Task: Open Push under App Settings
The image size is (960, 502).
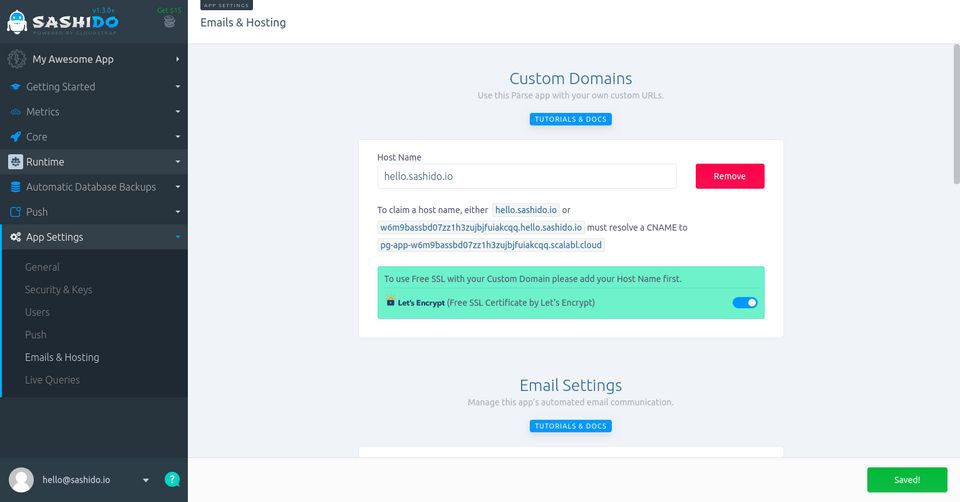Action: (36, 335)
